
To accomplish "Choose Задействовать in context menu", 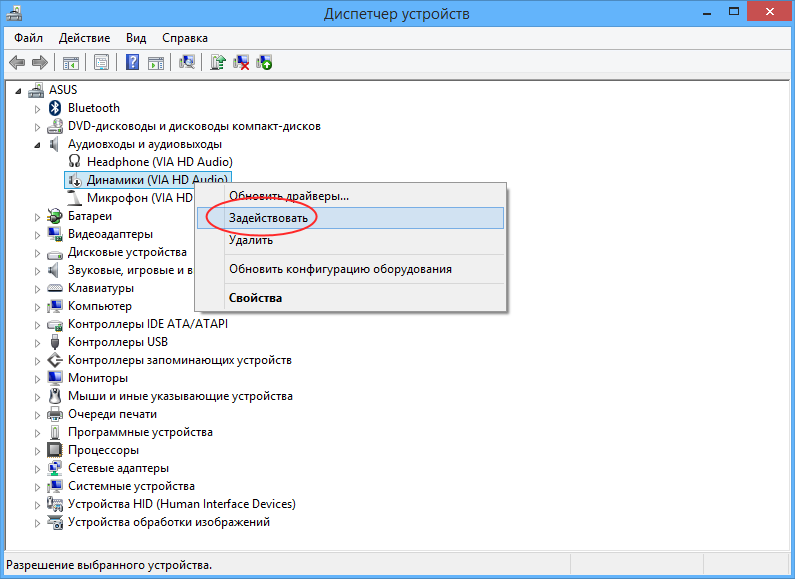I will [350, 218].
